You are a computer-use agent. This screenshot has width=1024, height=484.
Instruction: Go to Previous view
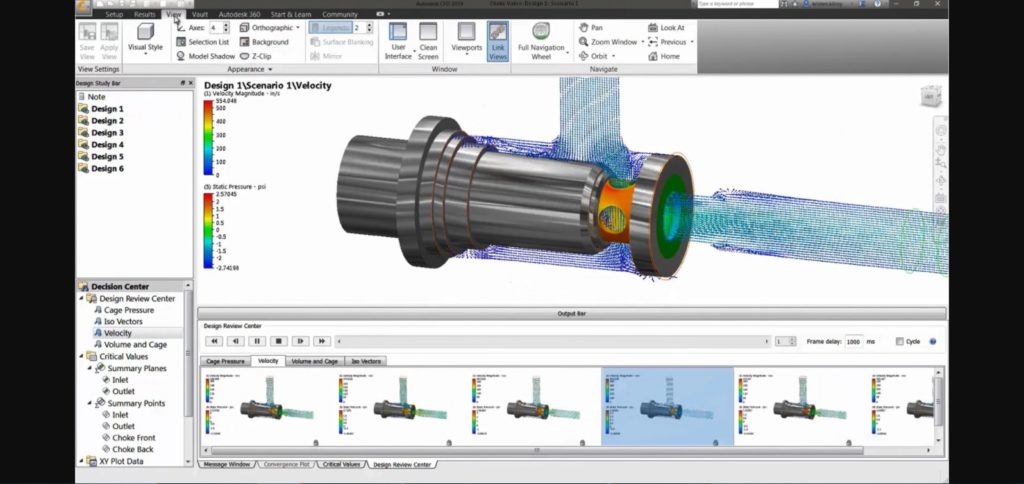point(667,42)
